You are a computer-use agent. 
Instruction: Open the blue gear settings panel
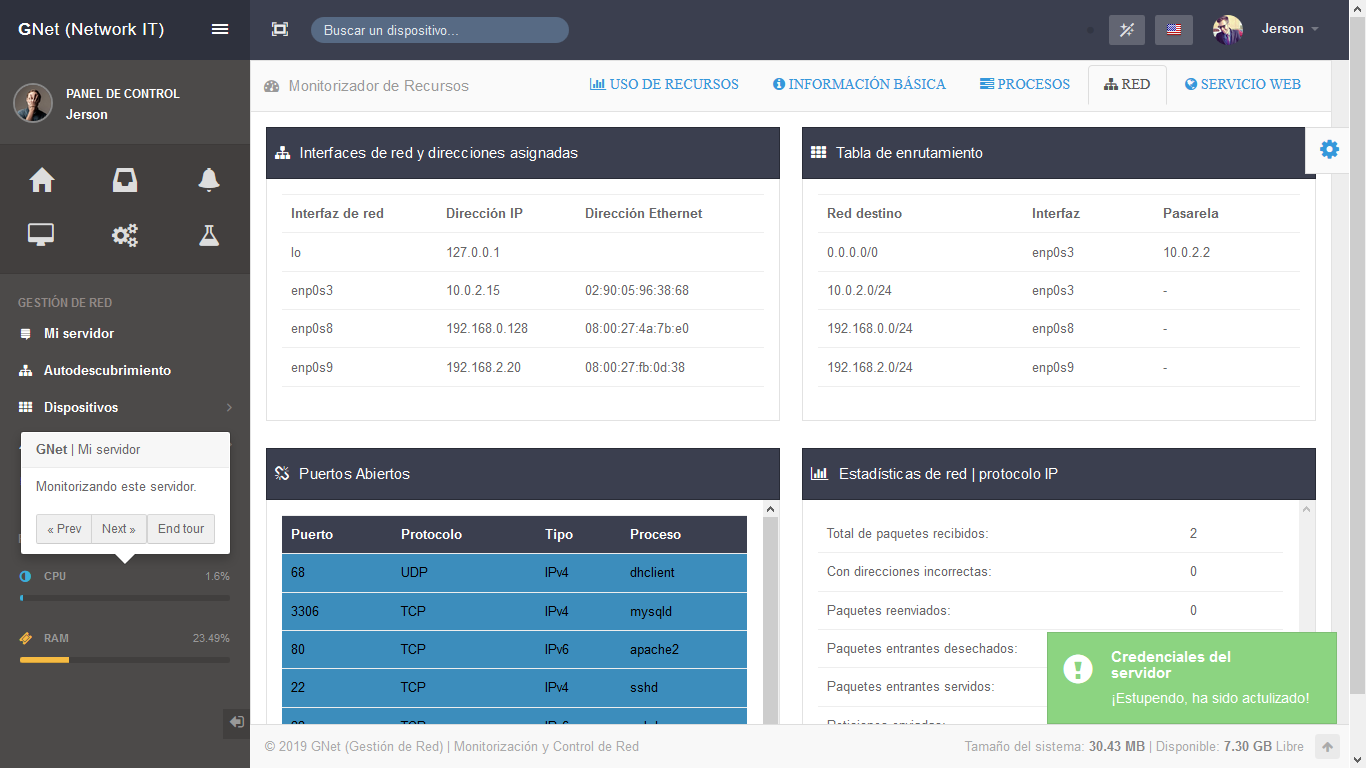pos(1329,149)
